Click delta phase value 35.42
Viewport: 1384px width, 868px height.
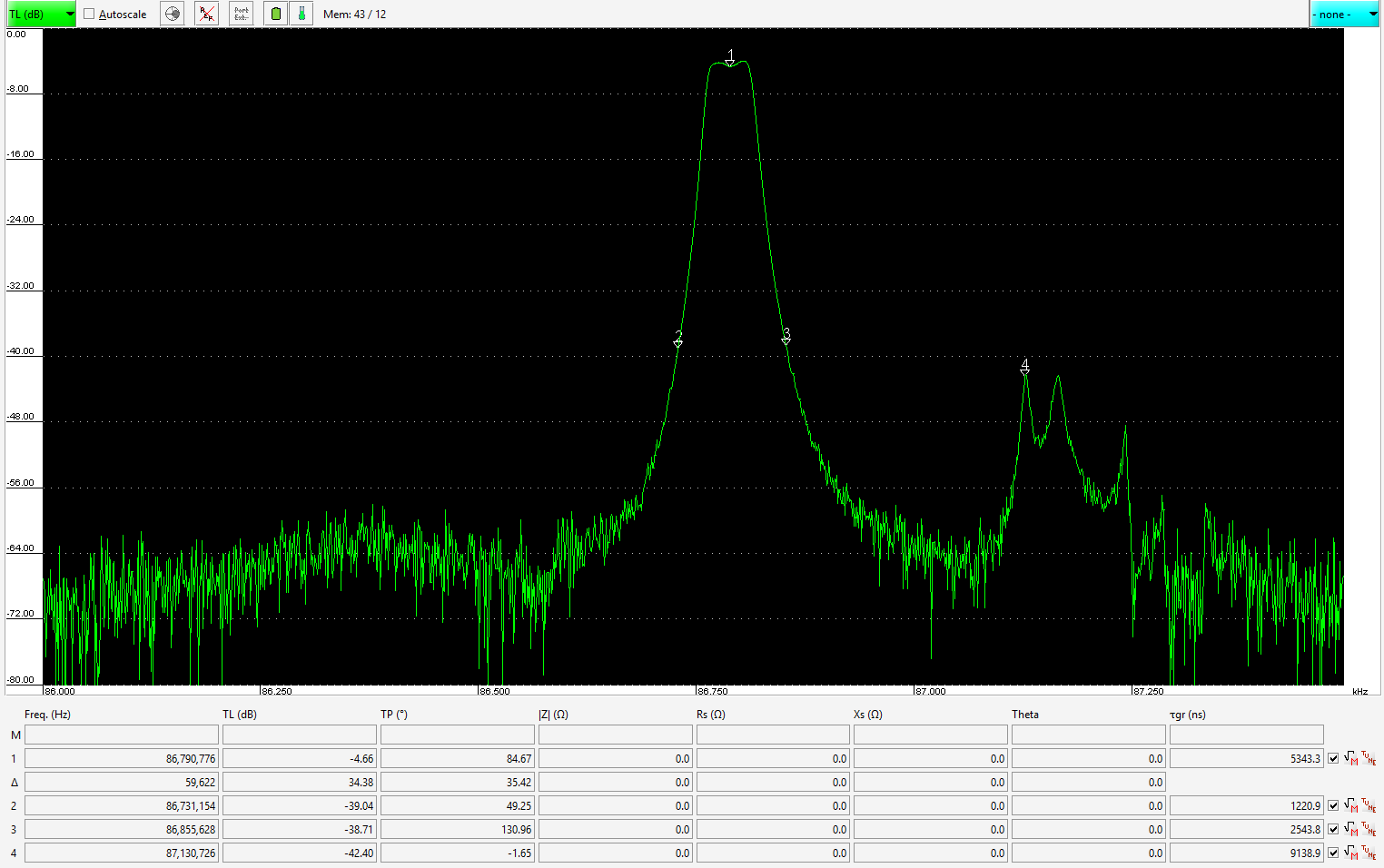458,782
